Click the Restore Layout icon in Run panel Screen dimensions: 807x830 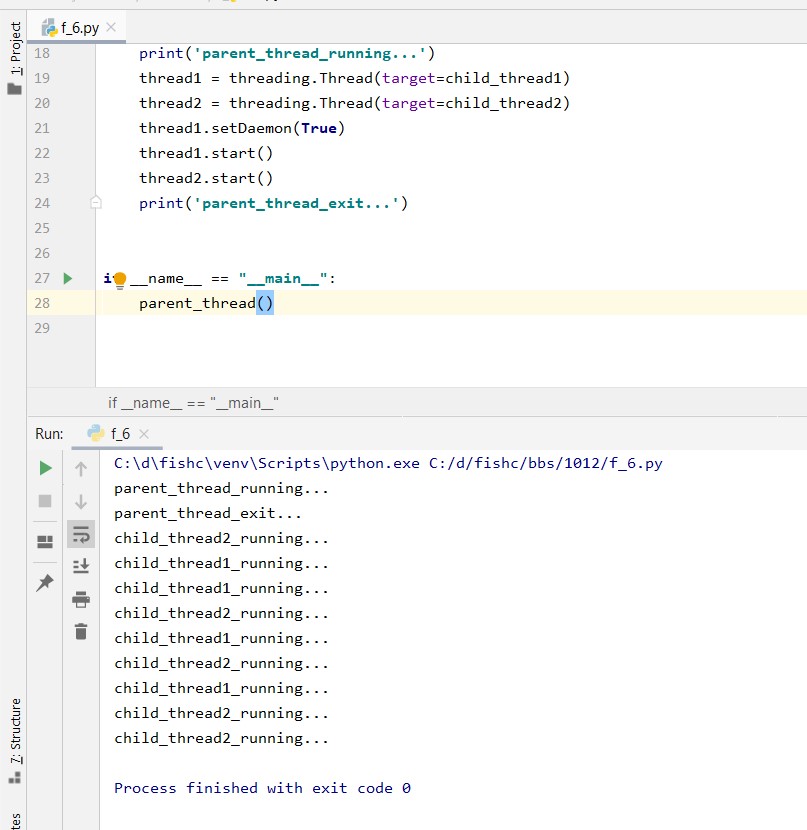[45, 541]
